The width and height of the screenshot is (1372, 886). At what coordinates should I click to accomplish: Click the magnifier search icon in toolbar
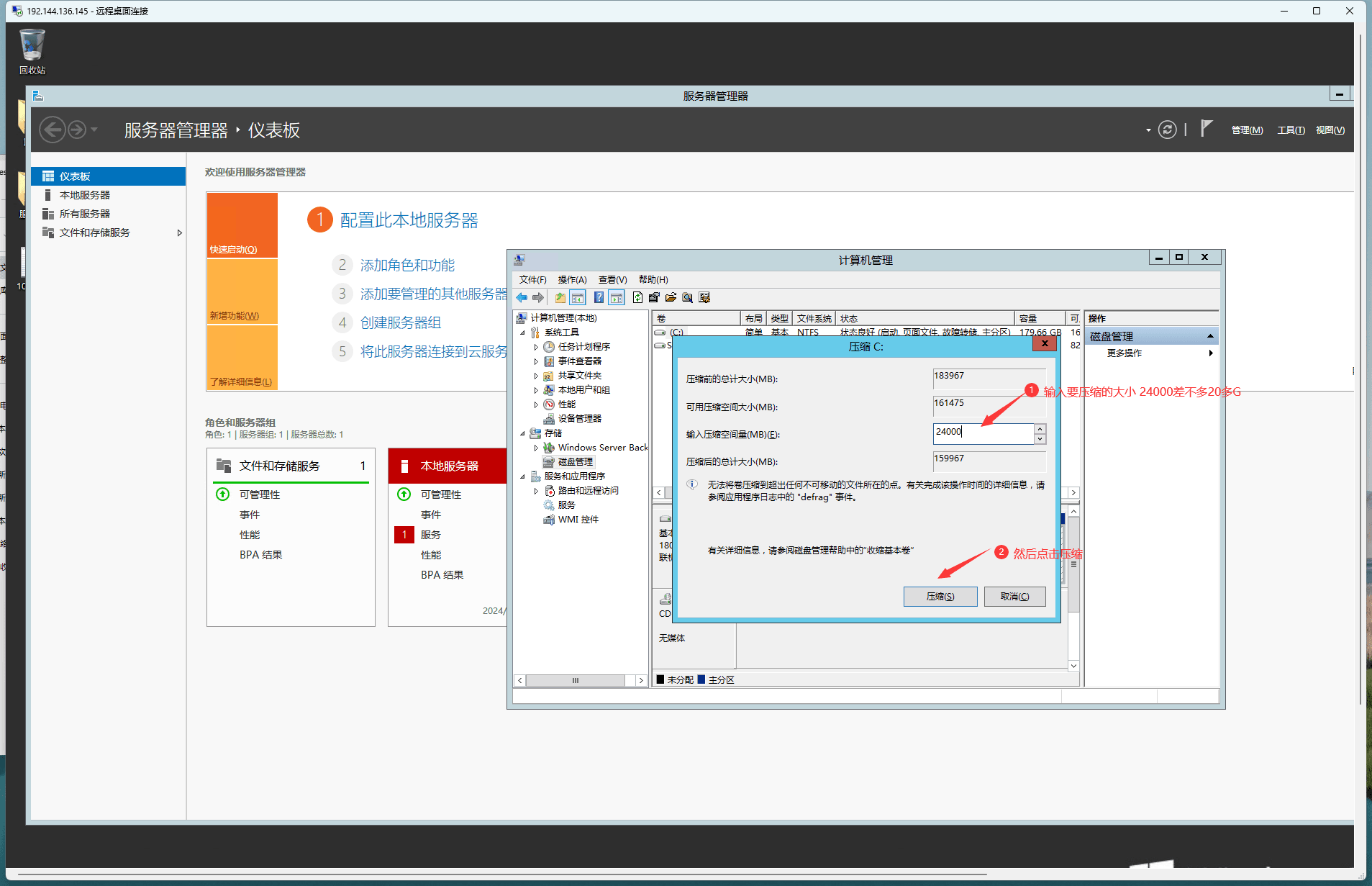pyautogui.click(x=687, y=298)
